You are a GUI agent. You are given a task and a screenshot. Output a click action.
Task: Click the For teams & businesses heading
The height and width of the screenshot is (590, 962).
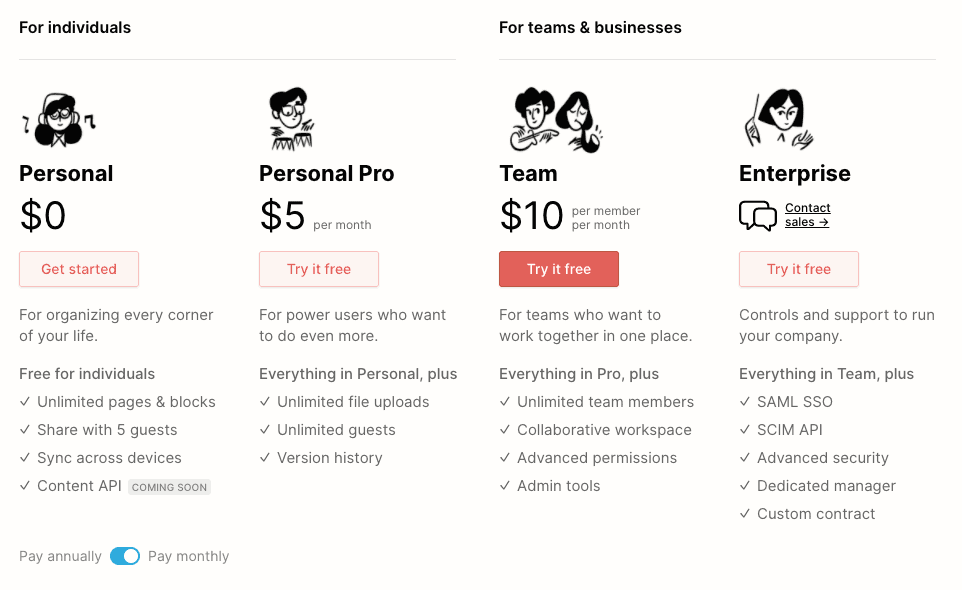[590, 28]
